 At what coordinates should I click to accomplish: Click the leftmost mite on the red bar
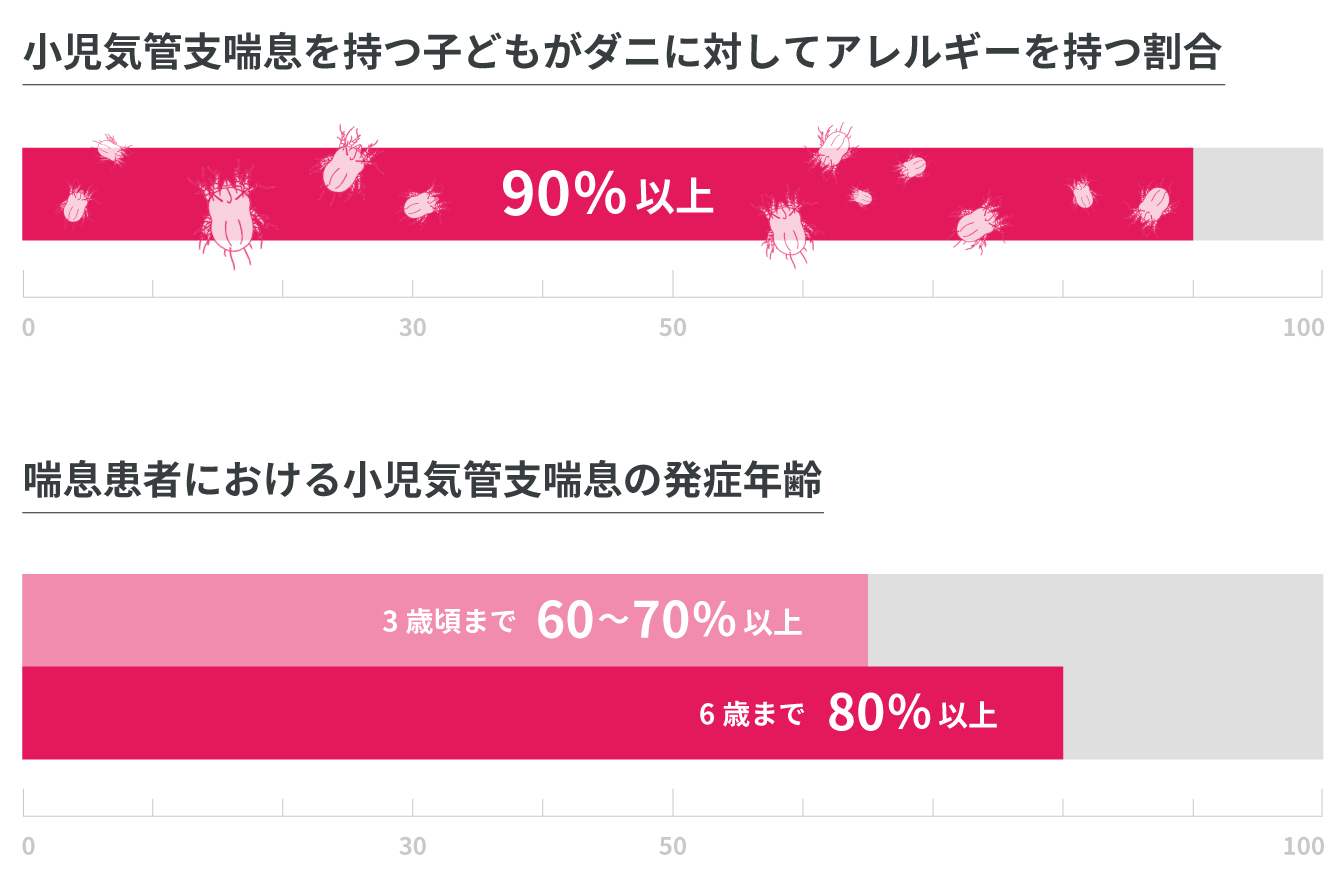(76, 206)
